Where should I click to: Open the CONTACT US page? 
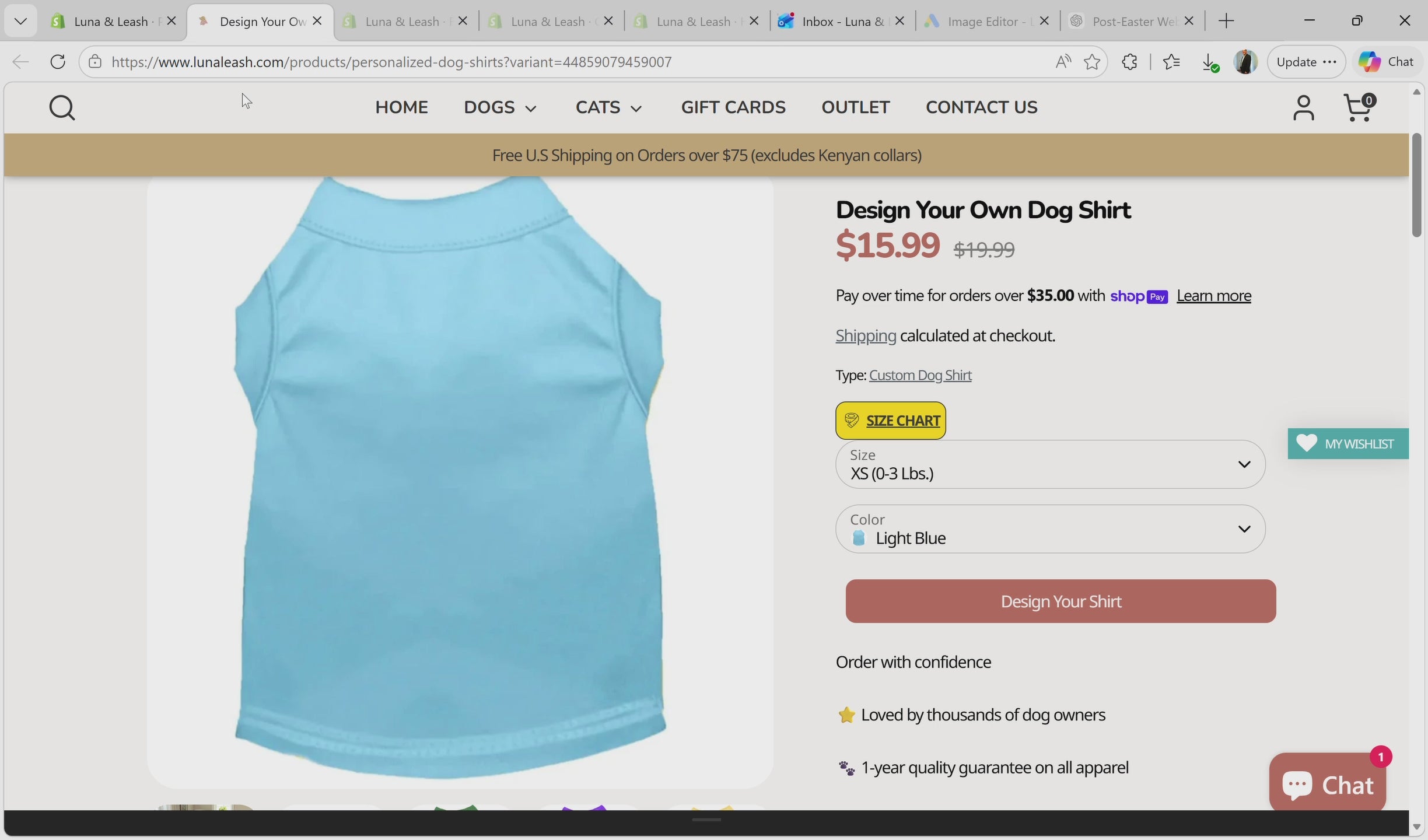pos(981,107)
